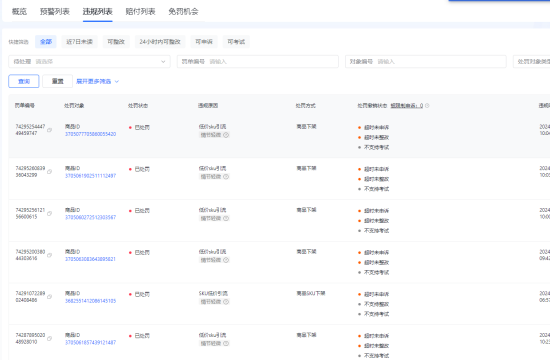Expand more filters with 展开更多筛选
The image size is (550, 360).
(x=98, y=81)
